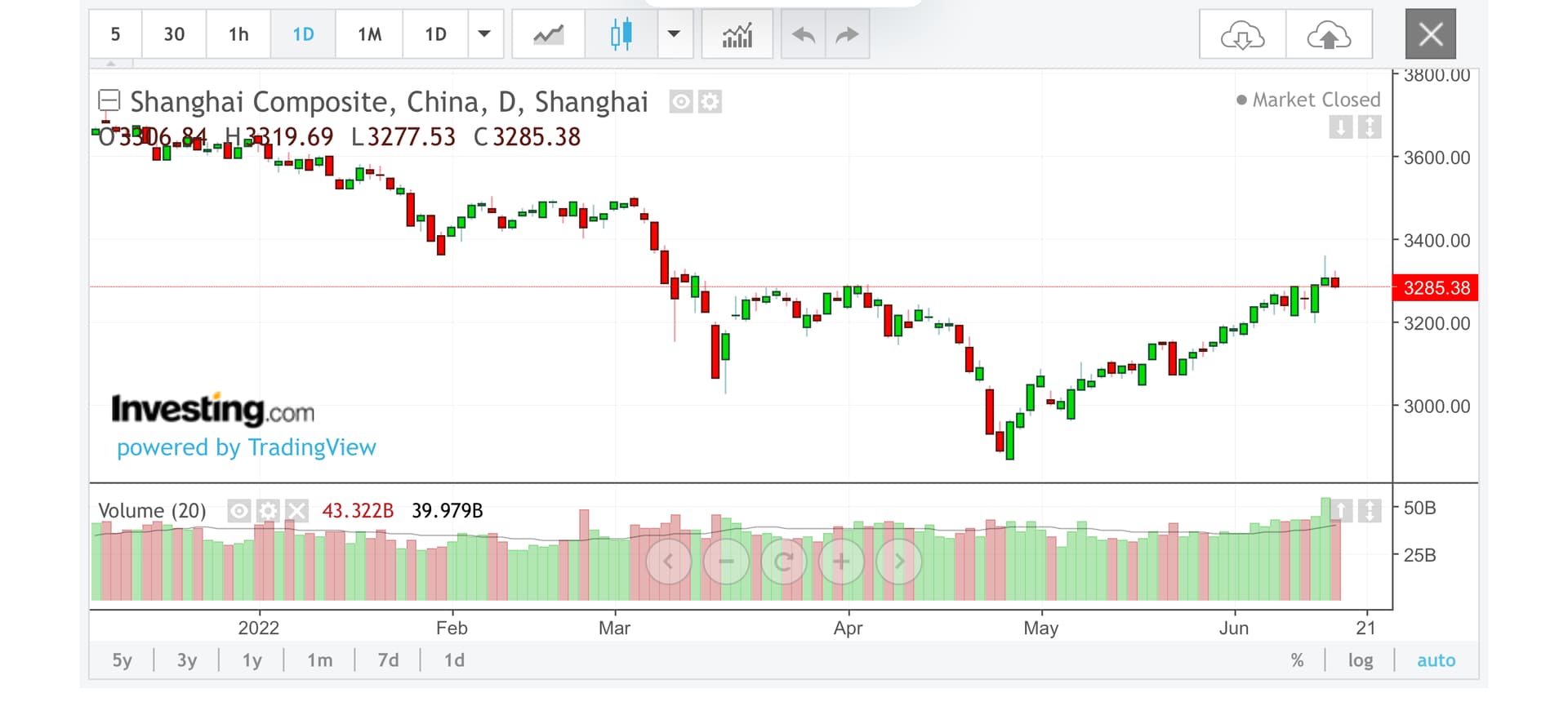Click the undo arrow icon
The height and width of the screenshot is (724, 1568).
coord(804,34)
